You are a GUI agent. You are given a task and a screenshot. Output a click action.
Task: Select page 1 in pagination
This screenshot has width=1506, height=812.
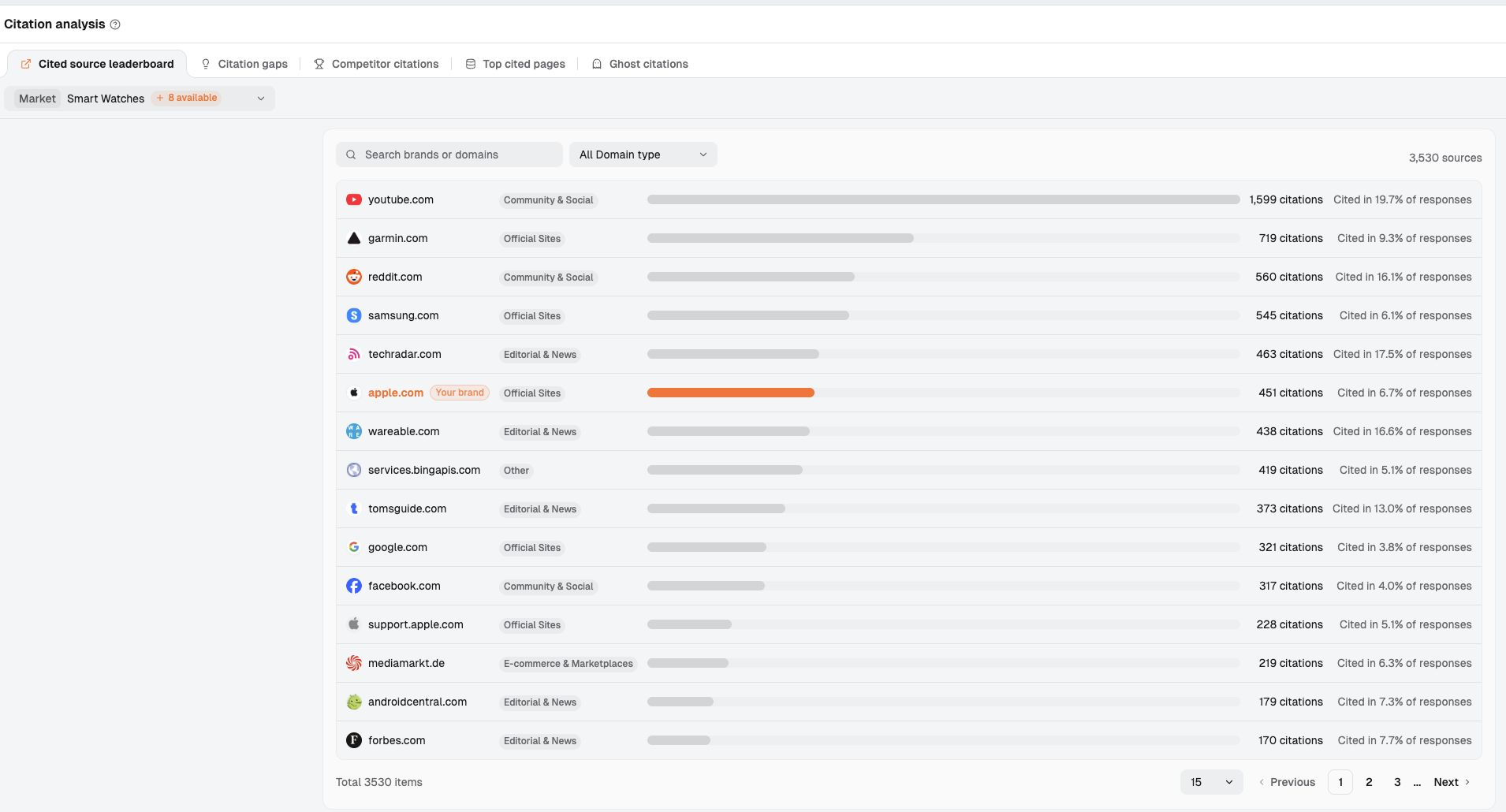pyautogui.click(x=1340, y=783)
